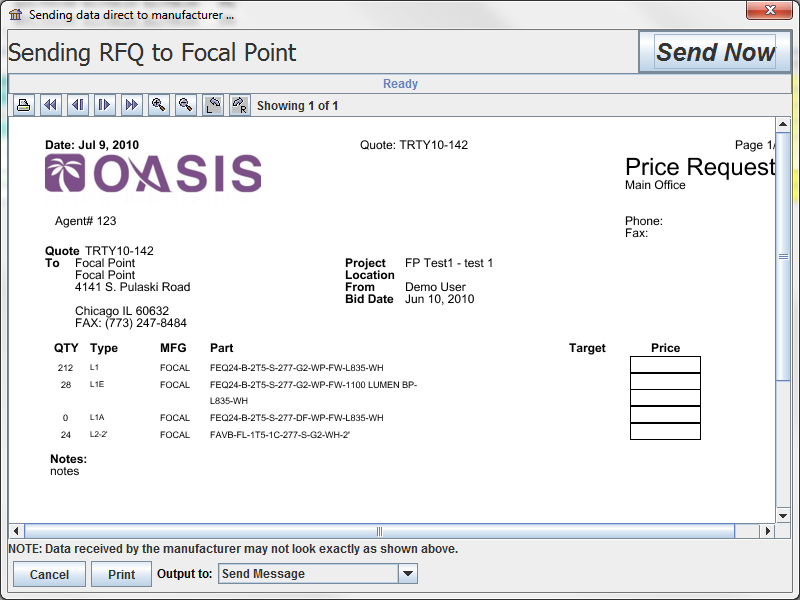This screenshot has height=600, width=800.
Task: Click the vertical scrollbar thumb
Action: click(x=783, y=256)
